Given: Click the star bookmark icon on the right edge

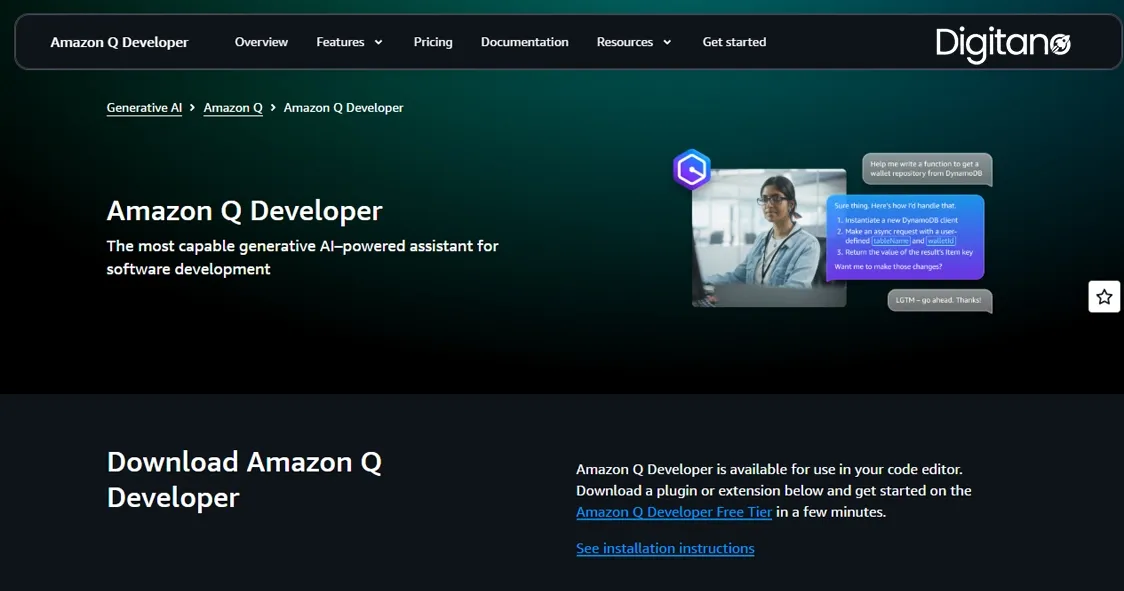Looking at the screenshot, I should 1104,296.
